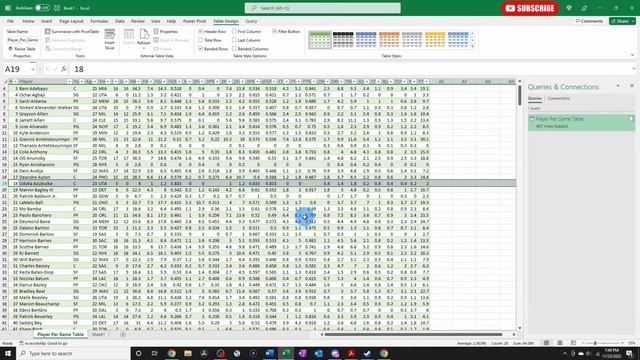Image resolution: width=640 pixels, height=360 pixels.
Task: Click the Normal view icon in status bar
Action: pyautogui.click(x=546, y=343)
